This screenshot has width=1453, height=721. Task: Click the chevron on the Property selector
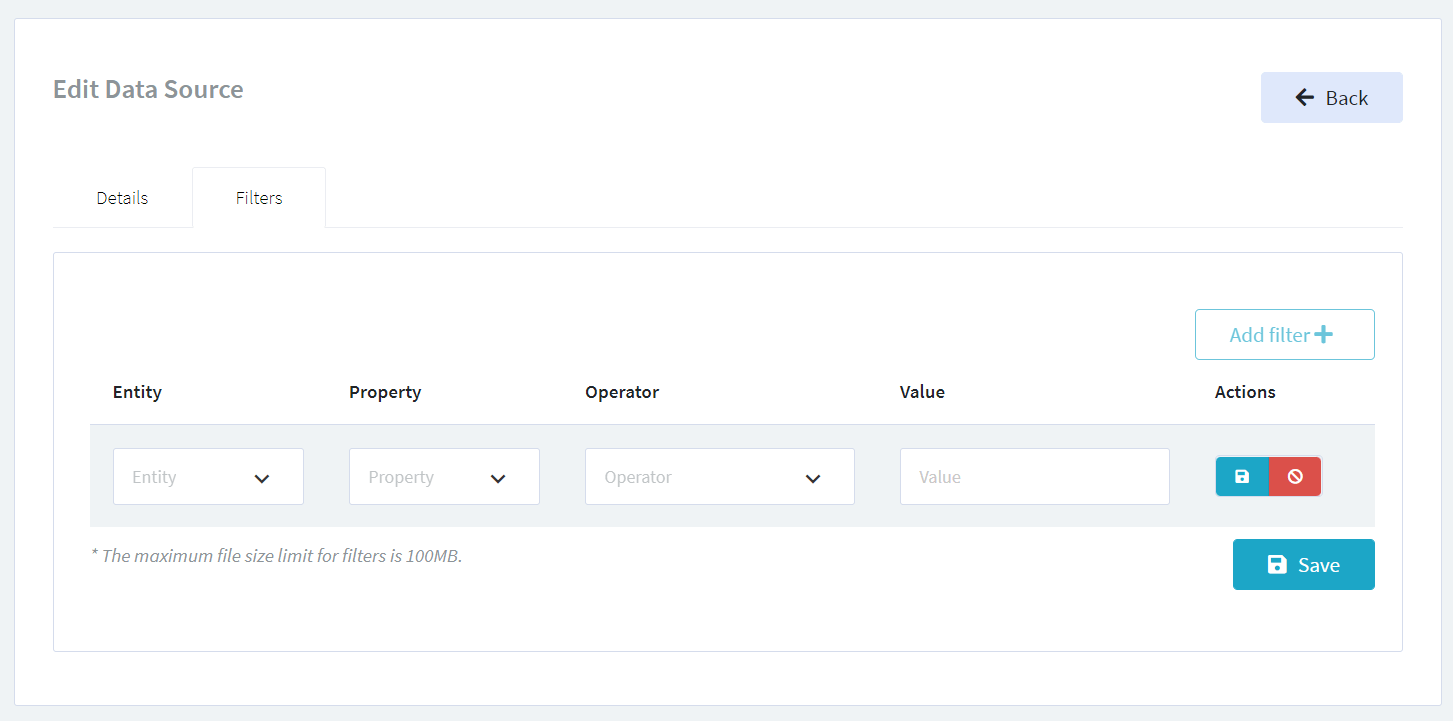point(498,478)
